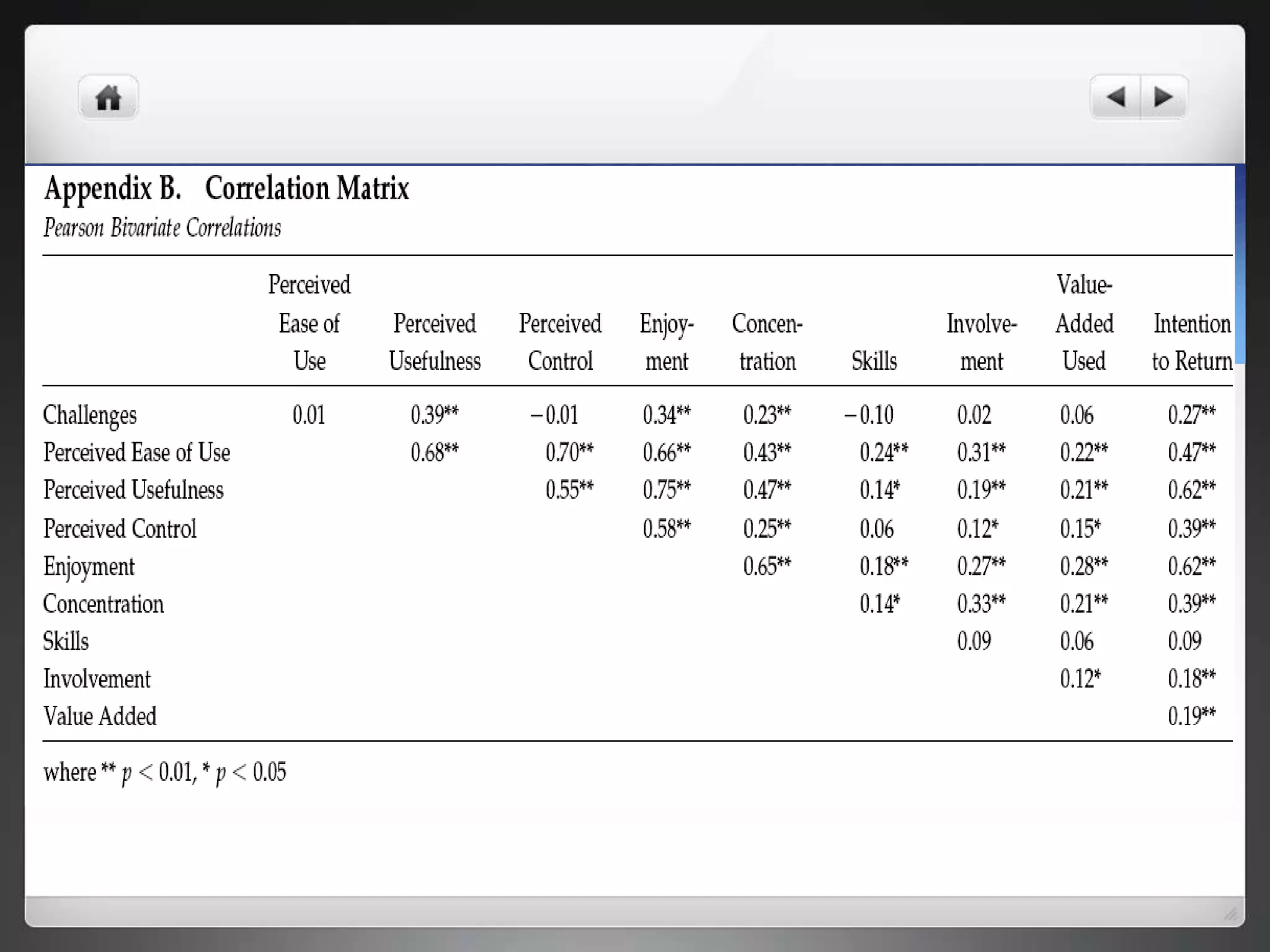The height and width of the screenshot is (952, 1270).
Task: Select the 'Perceived Usefulness' column header
Action: (x=434, y=342)
